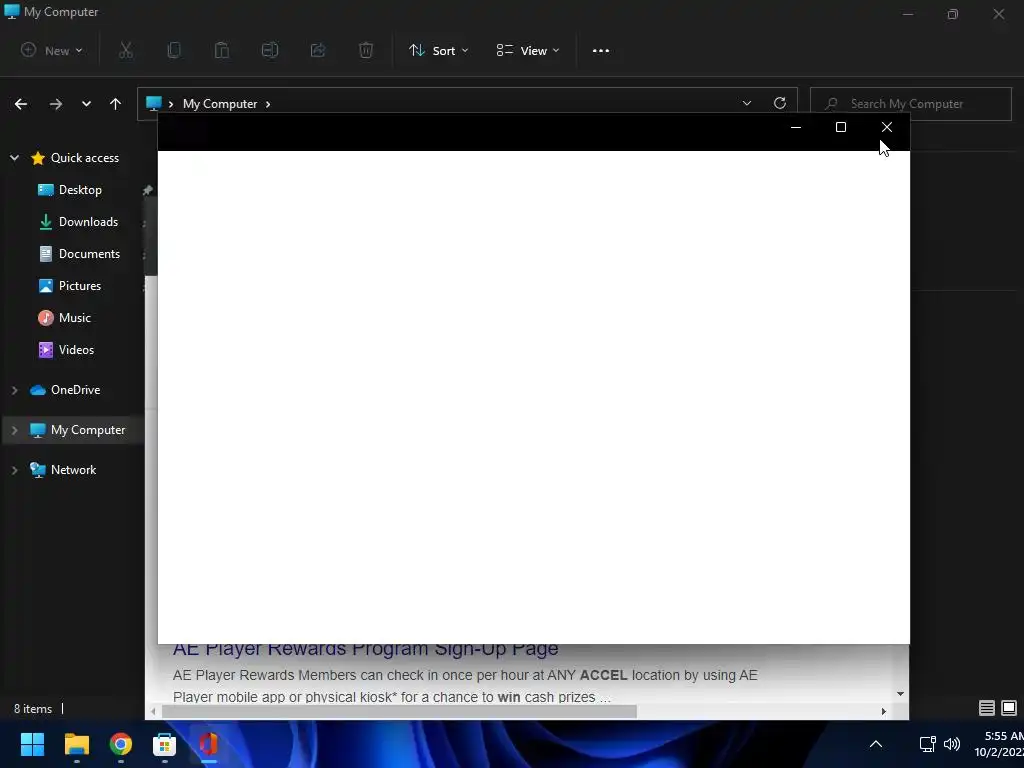Open the recent locations dropdown arrow

click(86, 104)
